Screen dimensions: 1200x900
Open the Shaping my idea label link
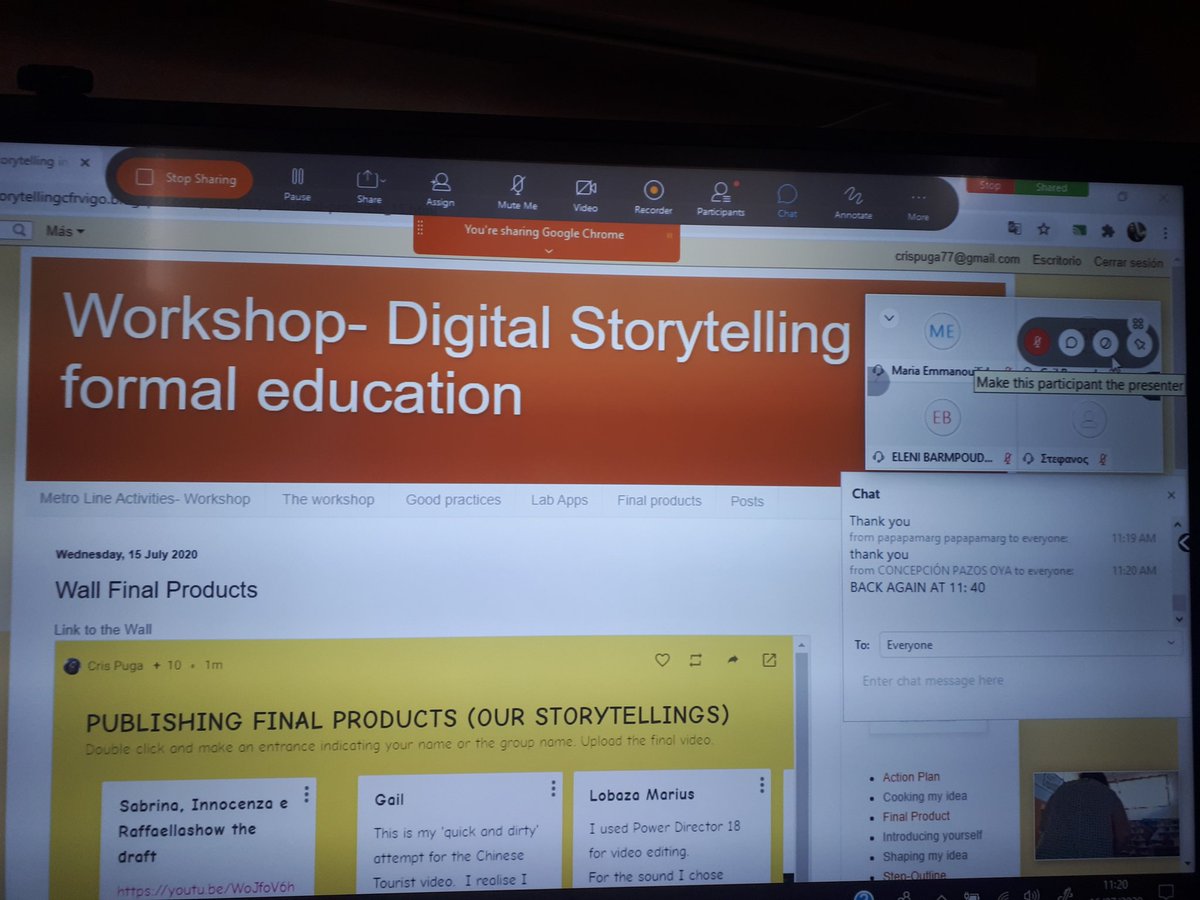point(925,856)
